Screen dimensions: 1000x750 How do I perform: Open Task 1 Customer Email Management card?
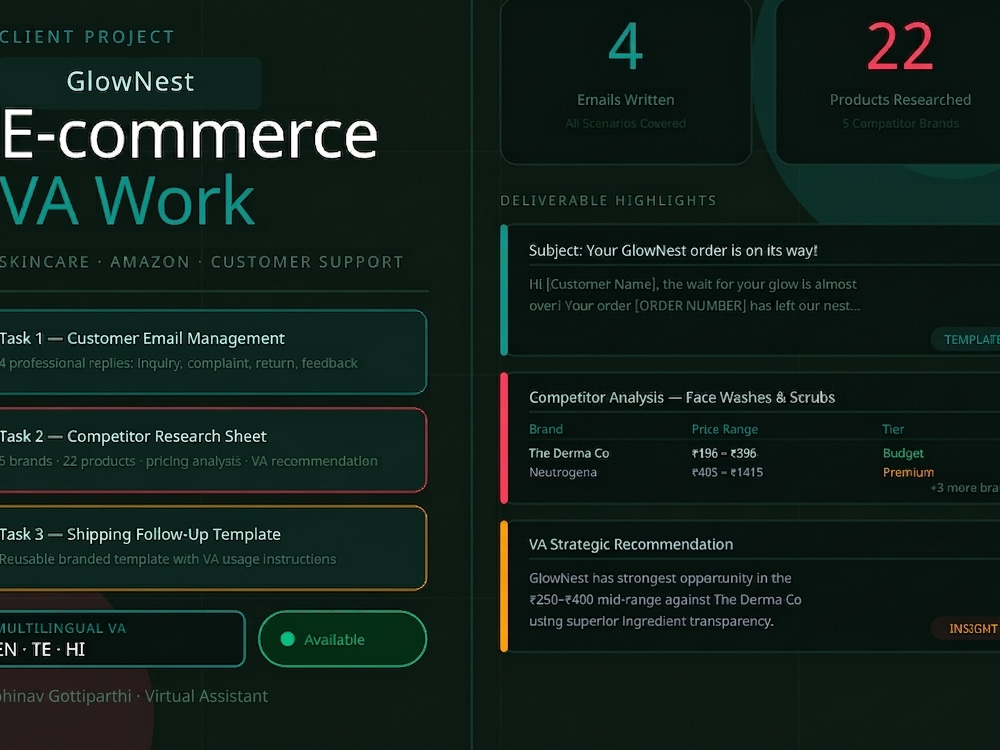click(x=212, y=352)
